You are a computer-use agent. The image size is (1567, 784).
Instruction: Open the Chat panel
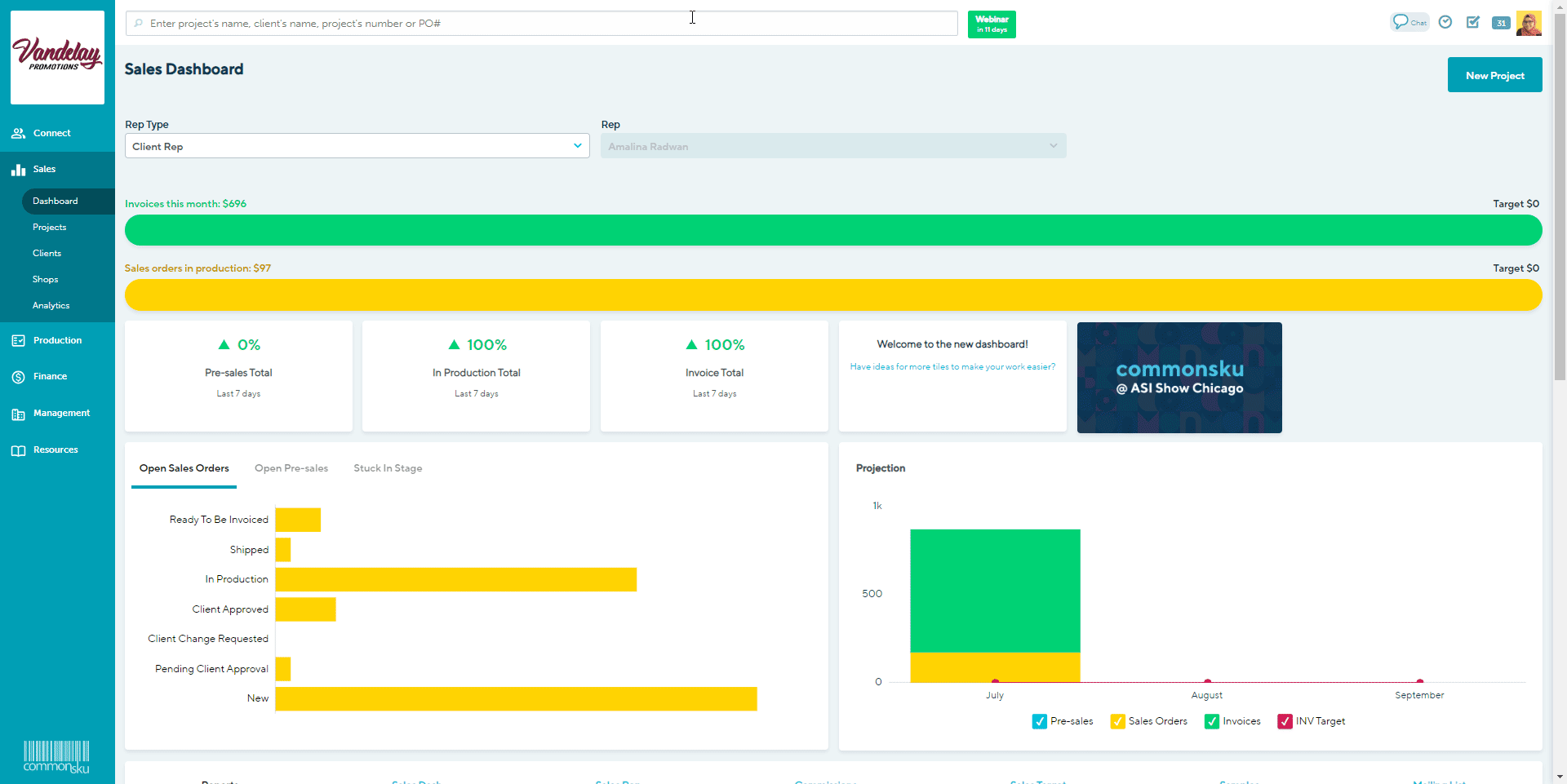click(1409, 22)
